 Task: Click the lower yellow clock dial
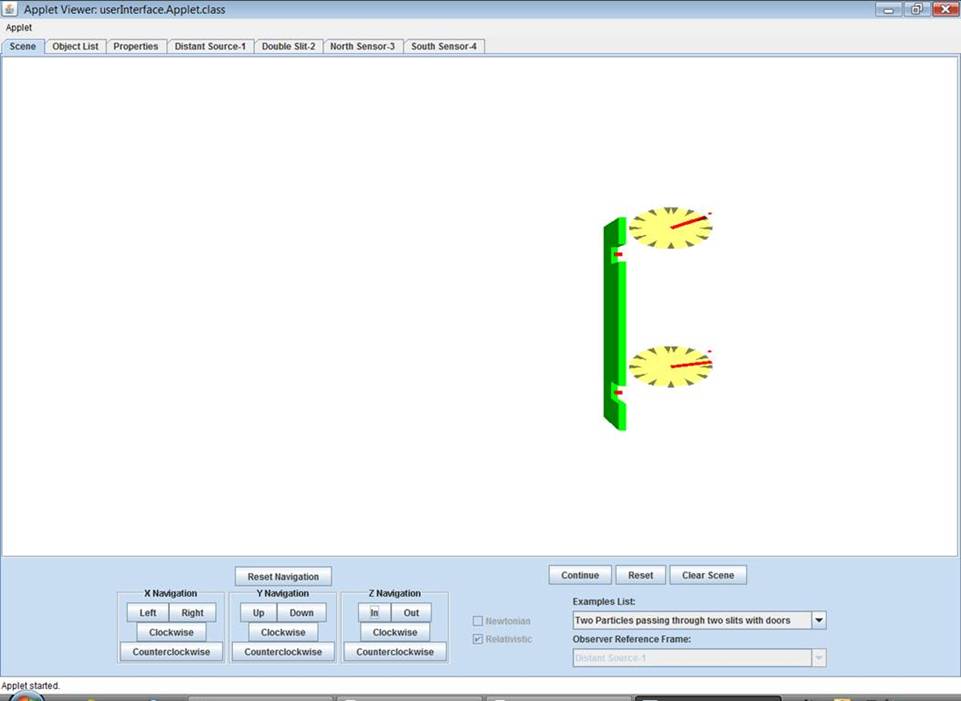671,367
